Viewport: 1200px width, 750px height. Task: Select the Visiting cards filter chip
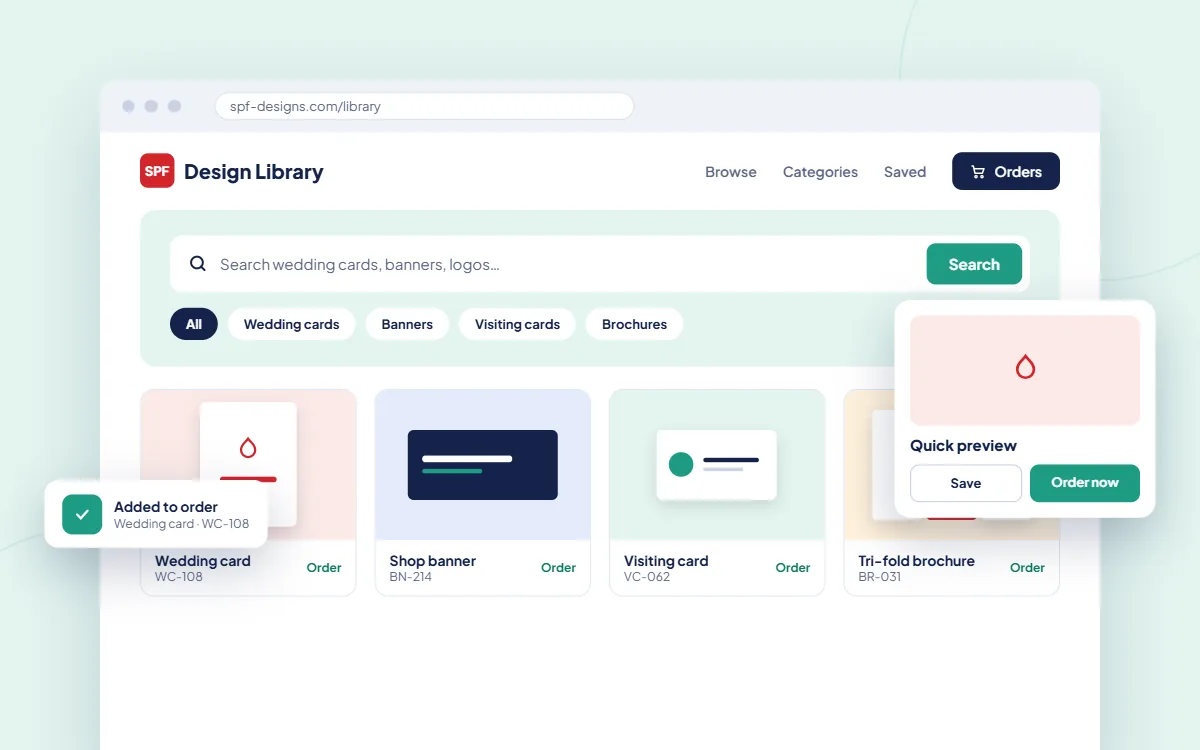coord(517,324)
